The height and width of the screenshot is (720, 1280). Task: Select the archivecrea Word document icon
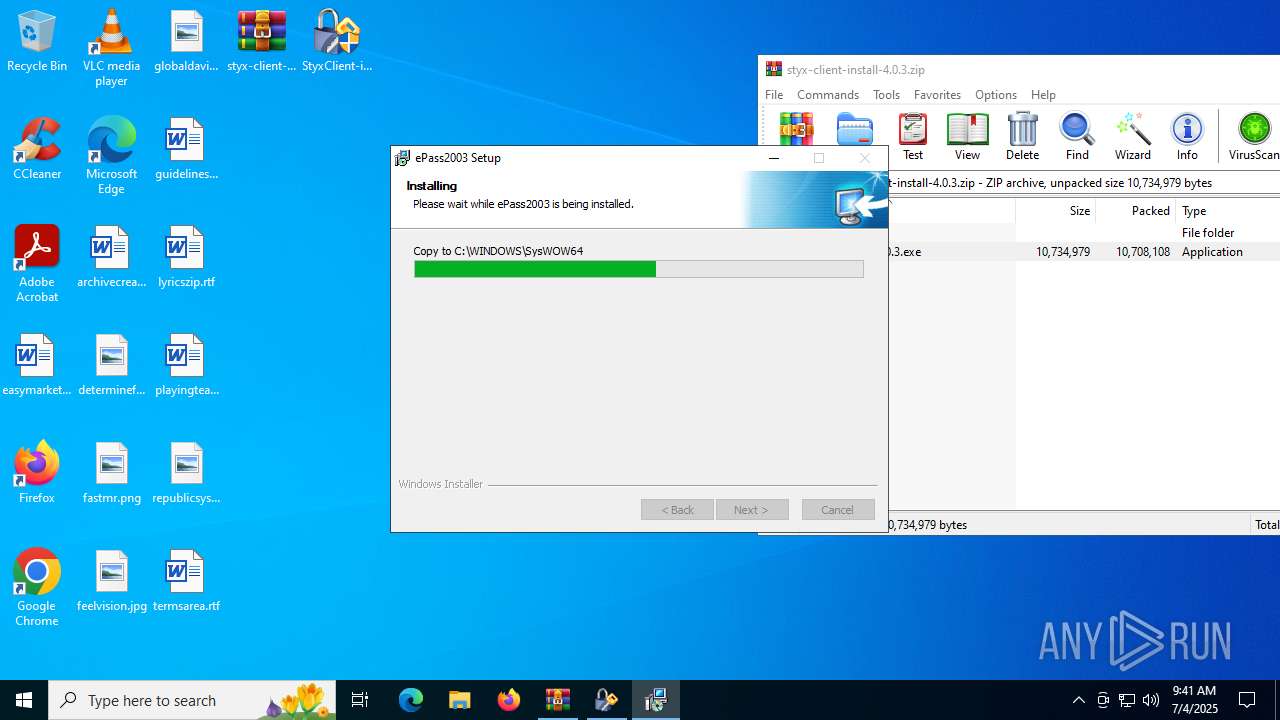coord(111,258)
